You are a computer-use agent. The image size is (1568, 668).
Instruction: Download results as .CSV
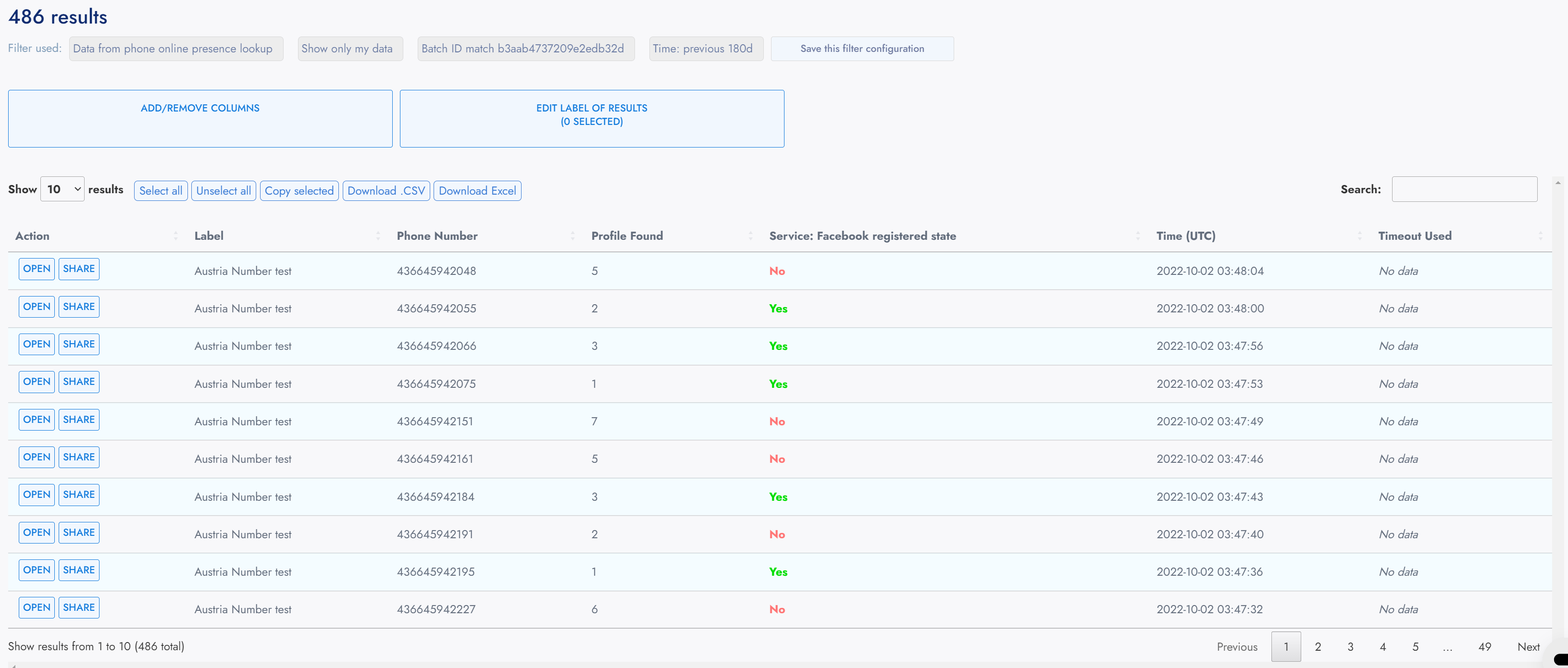pyautogui.click(x=386, y=191)
